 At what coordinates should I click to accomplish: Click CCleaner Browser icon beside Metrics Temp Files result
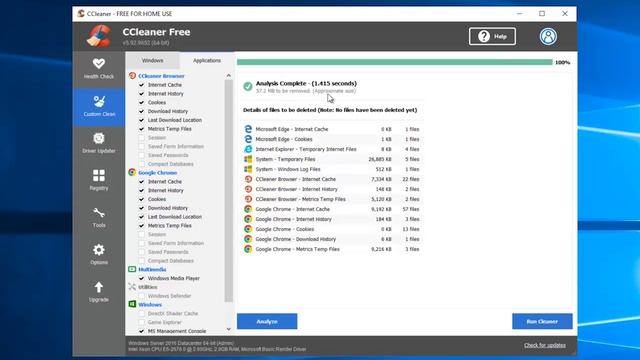tap(248, 199)
